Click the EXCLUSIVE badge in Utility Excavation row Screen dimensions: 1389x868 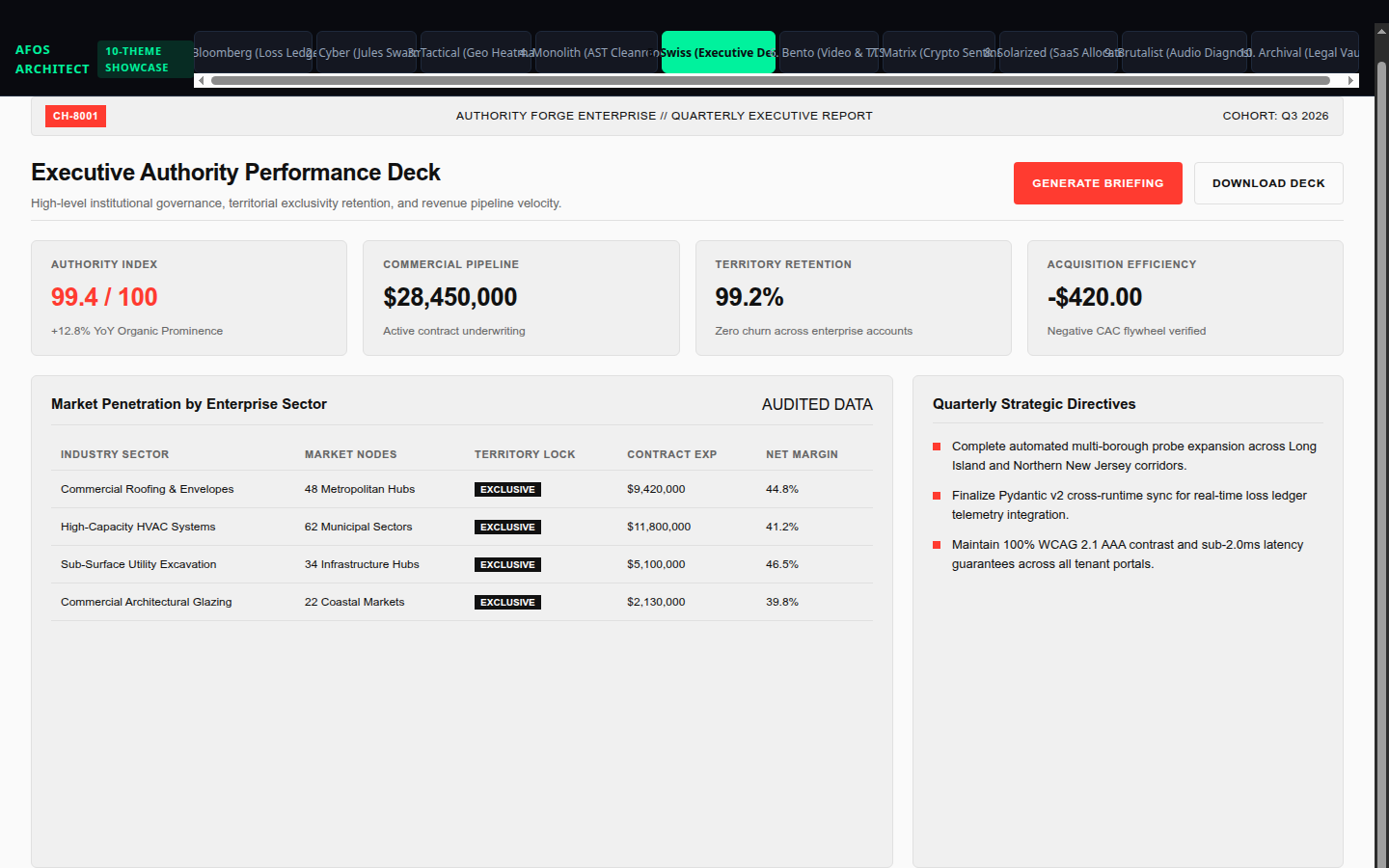[507, 564]
